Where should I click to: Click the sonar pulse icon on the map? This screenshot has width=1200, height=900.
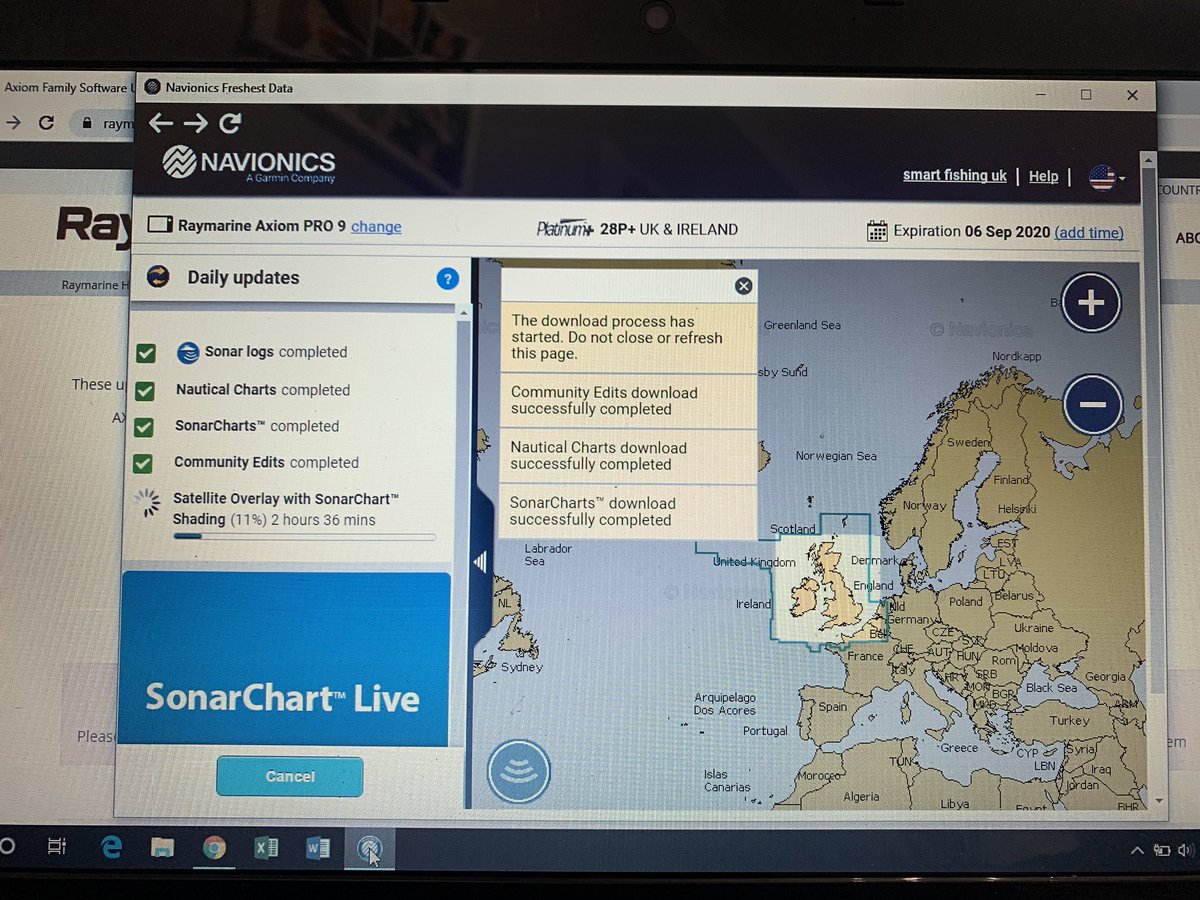tap(518, 770)
